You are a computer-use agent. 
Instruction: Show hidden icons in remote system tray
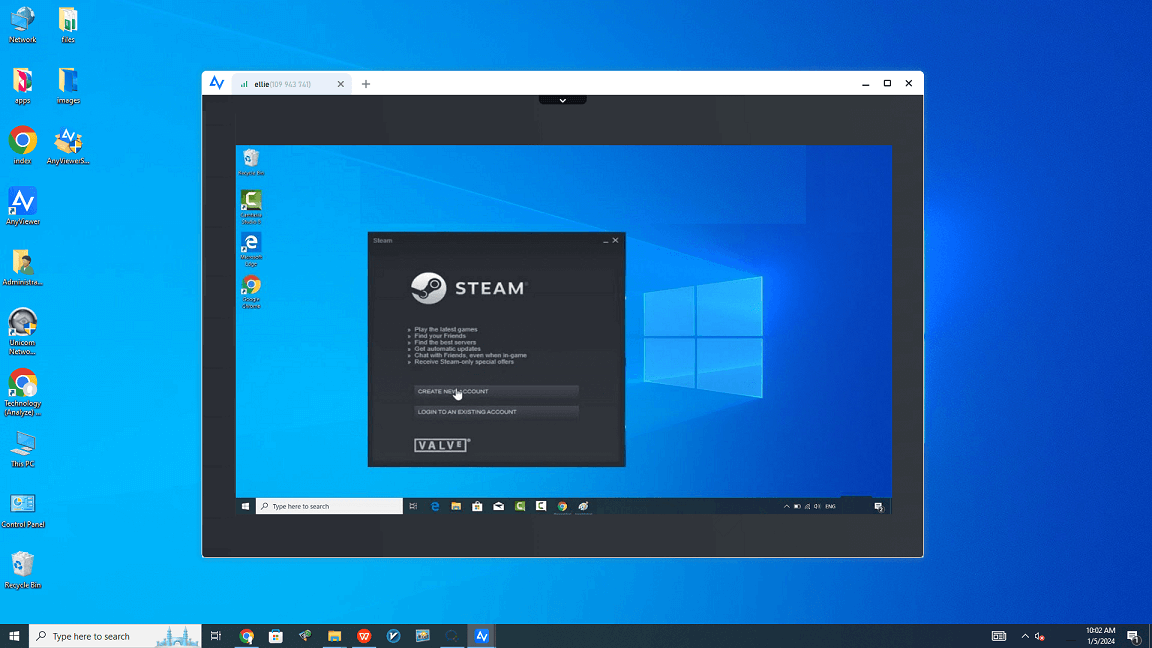(x=786, y=507)
